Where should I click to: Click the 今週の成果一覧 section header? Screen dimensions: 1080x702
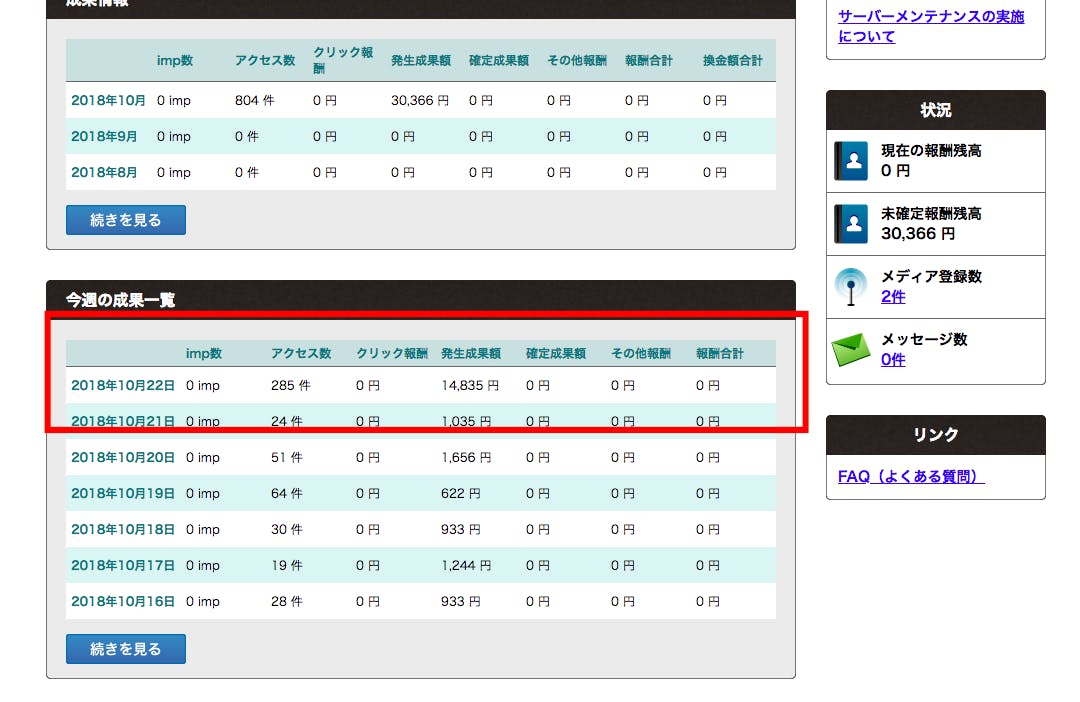(x=120, y=299)
